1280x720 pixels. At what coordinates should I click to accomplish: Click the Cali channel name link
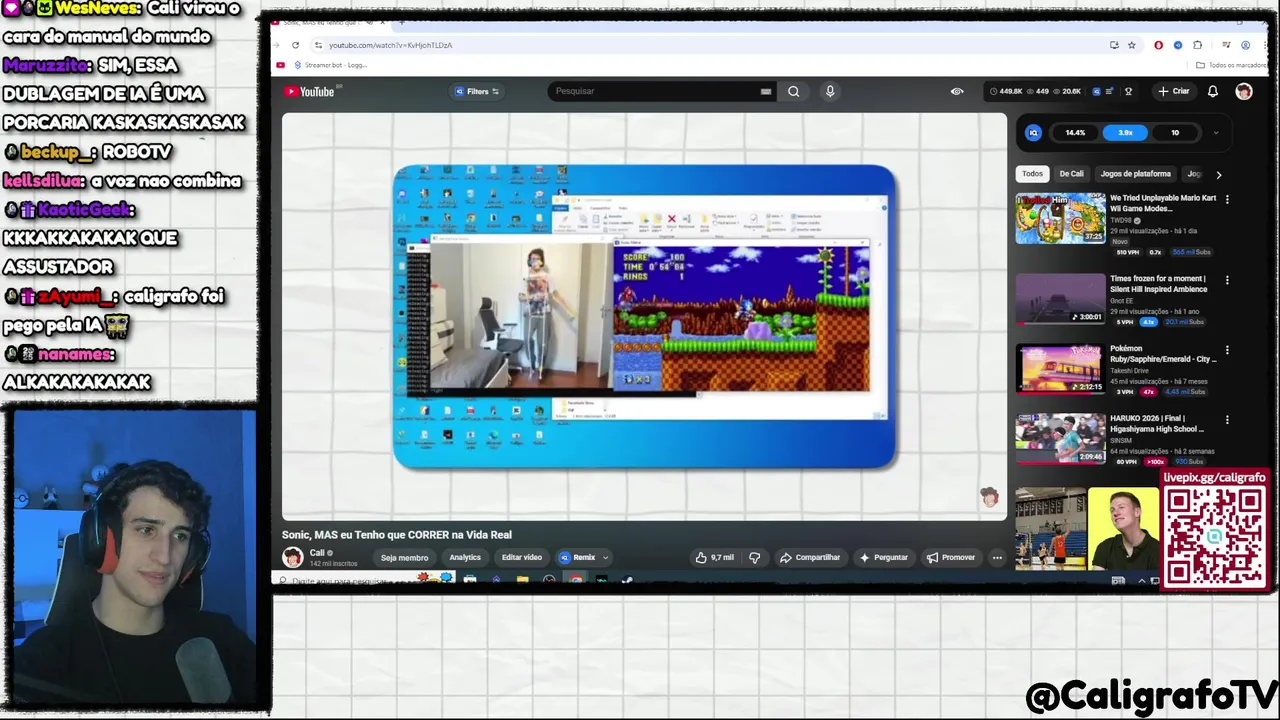coord(317,552)
